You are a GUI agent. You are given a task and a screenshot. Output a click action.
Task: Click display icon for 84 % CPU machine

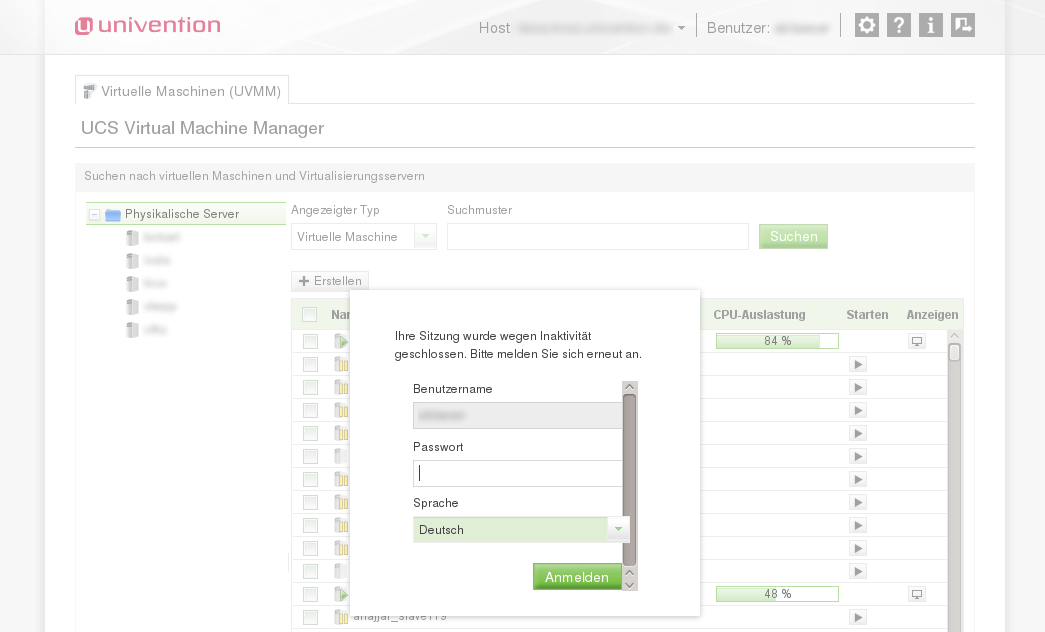pos(916,341)
